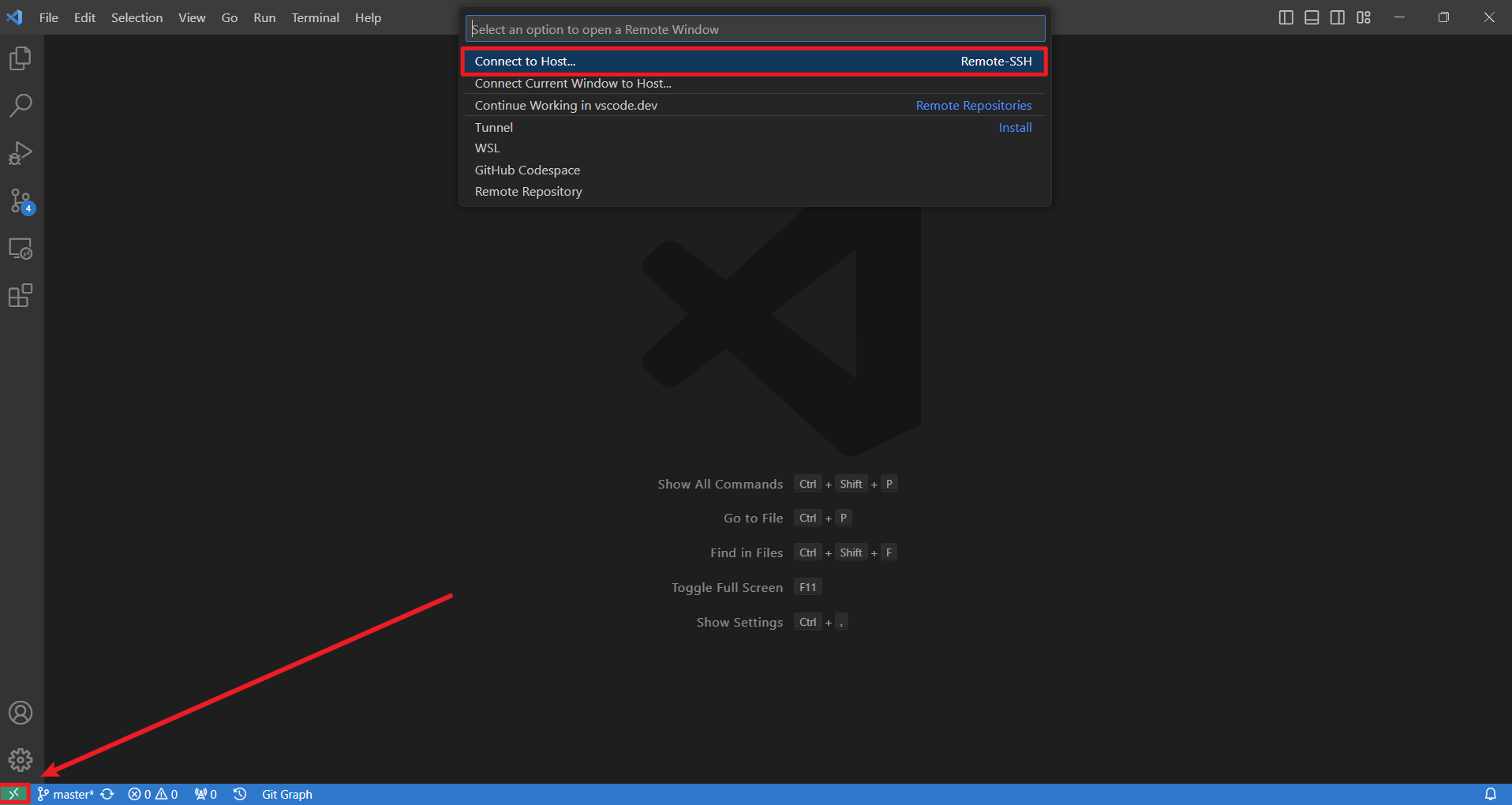1512x805 pixels.
Task: Open the Explorer view
Action: click(x=21, y=58)
